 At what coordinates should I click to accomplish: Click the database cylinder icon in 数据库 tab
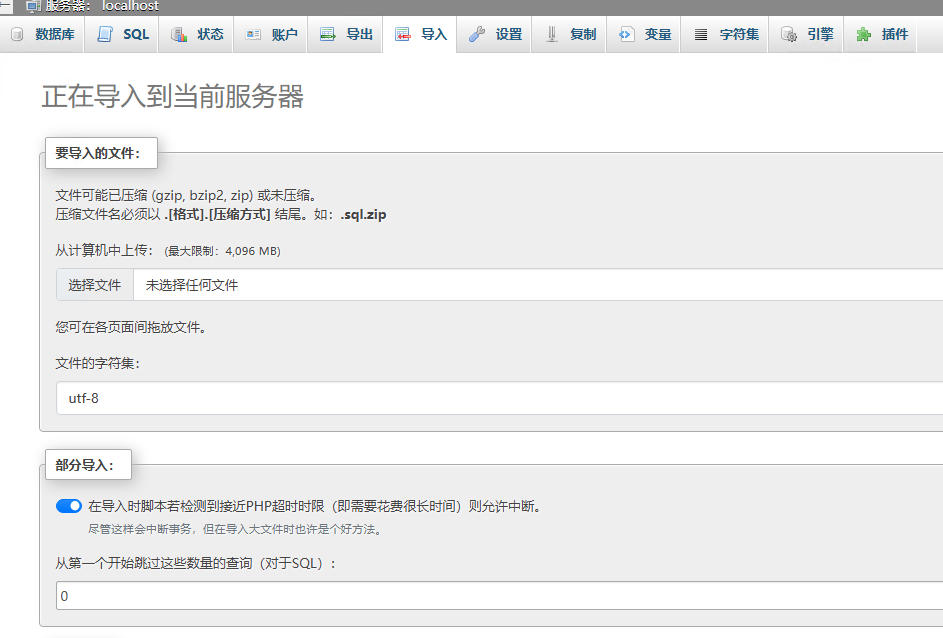coord(17,35)
